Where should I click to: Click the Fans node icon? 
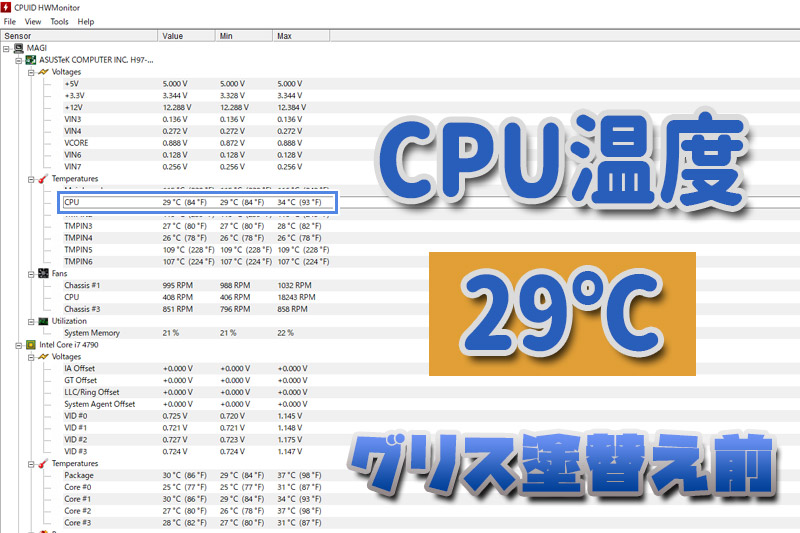[x=43, y=273]
